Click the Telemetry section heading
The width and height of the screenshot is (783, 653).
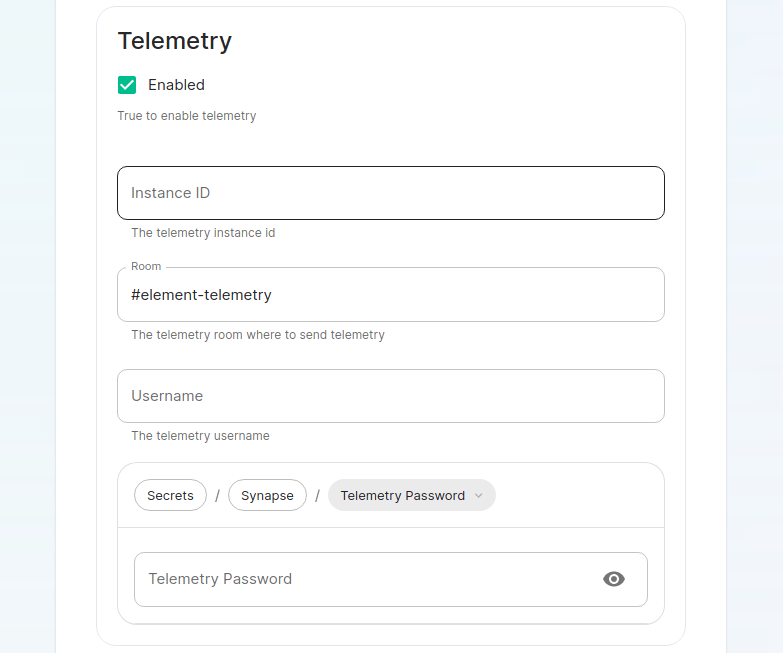175,41
